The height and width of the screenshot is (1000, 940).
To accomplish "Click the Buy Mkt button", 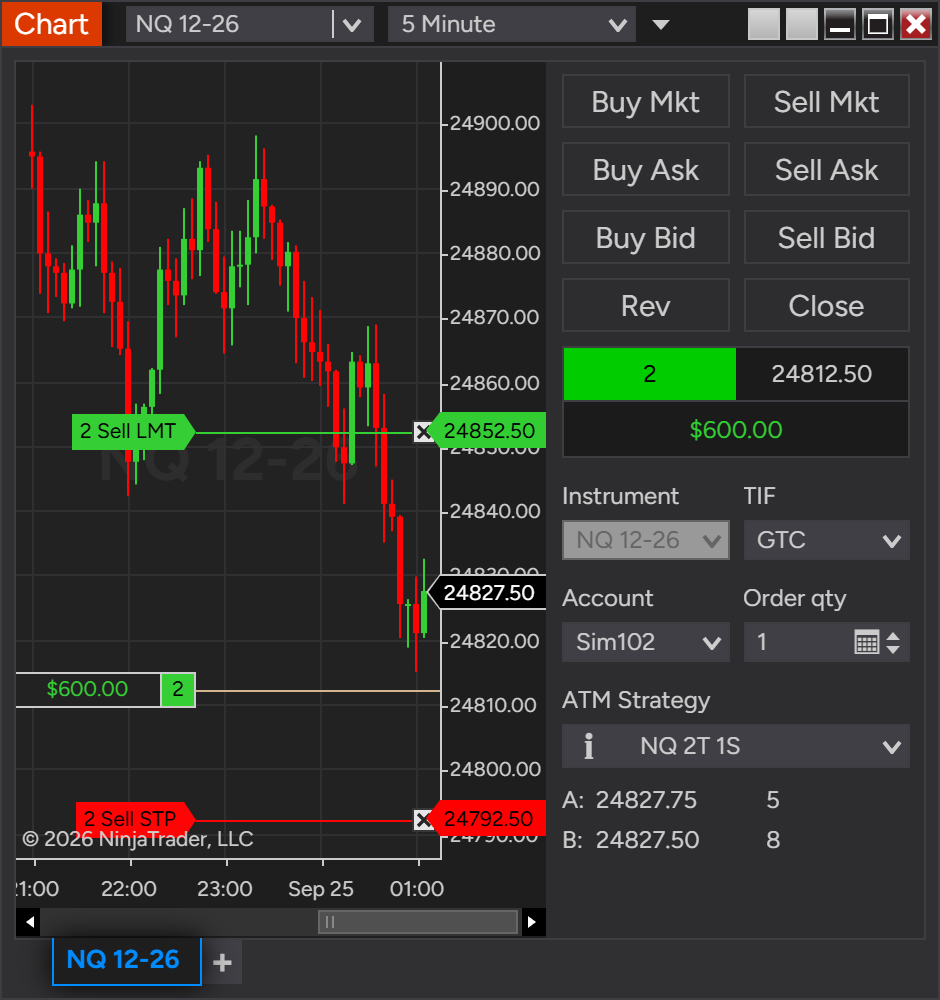I will (645, 101).
